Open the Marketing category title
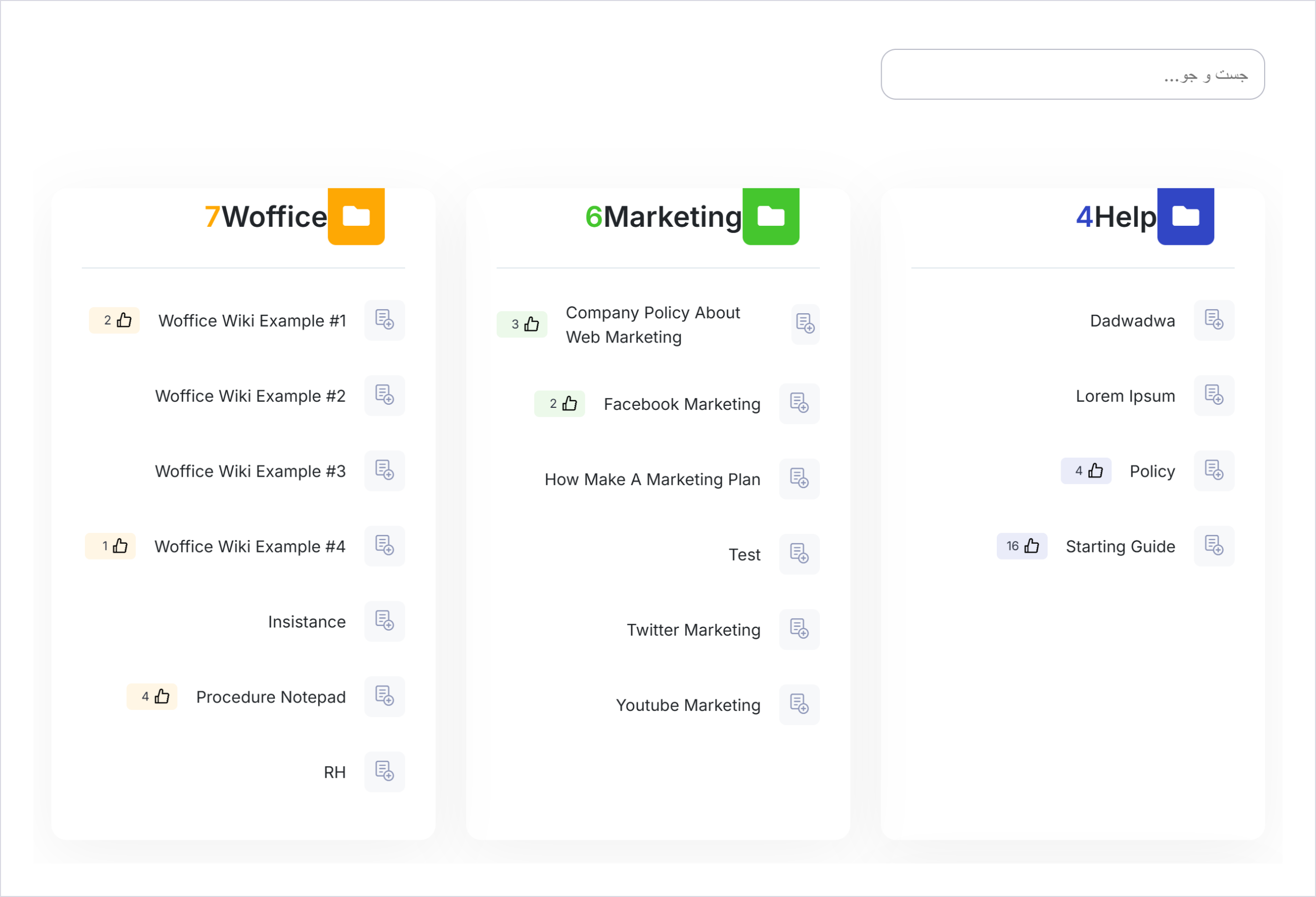 (673, 217)
